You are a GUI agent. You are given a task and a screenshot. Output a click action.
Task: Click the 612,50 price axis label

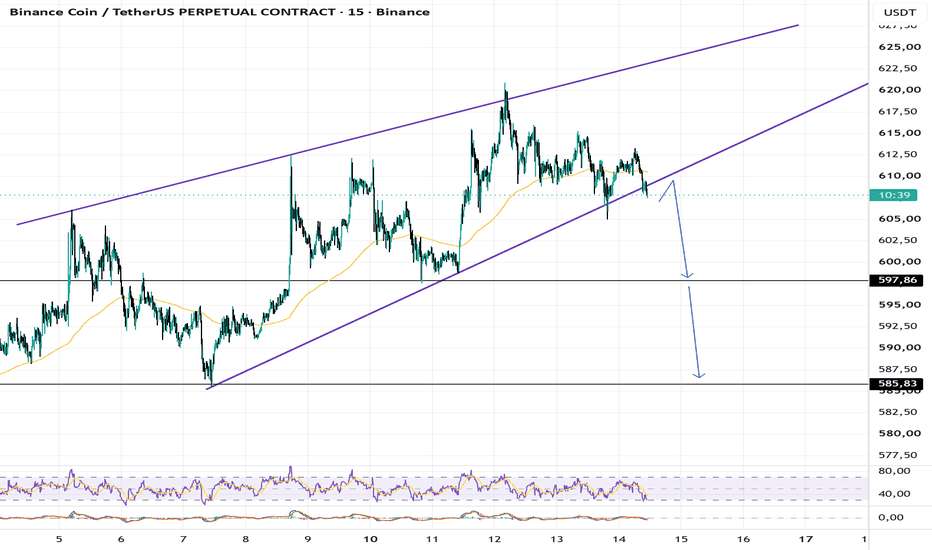(898, 155)
